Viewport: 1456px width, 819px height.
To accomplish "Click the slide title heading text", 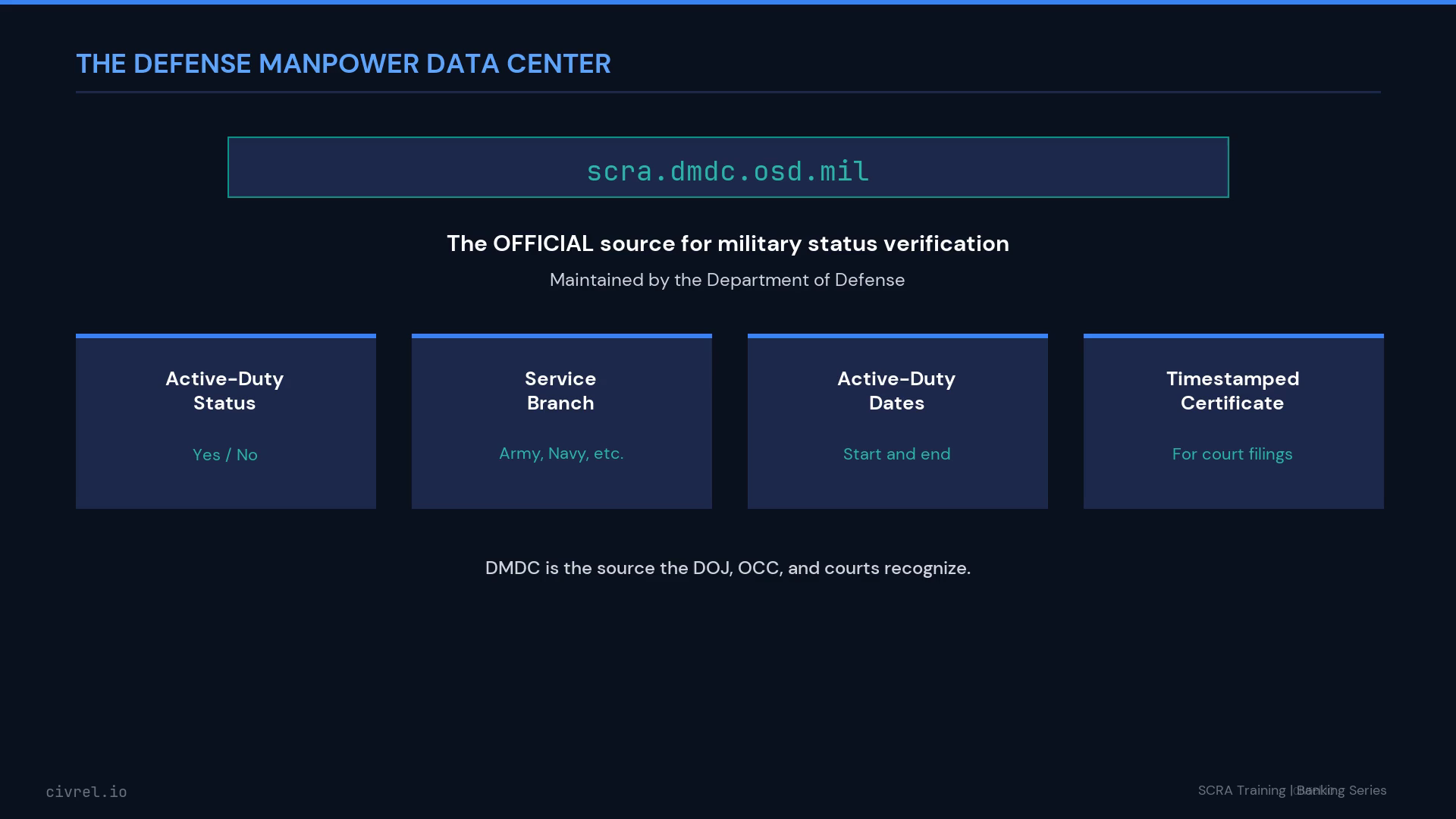I will click(x=343, y=64).
